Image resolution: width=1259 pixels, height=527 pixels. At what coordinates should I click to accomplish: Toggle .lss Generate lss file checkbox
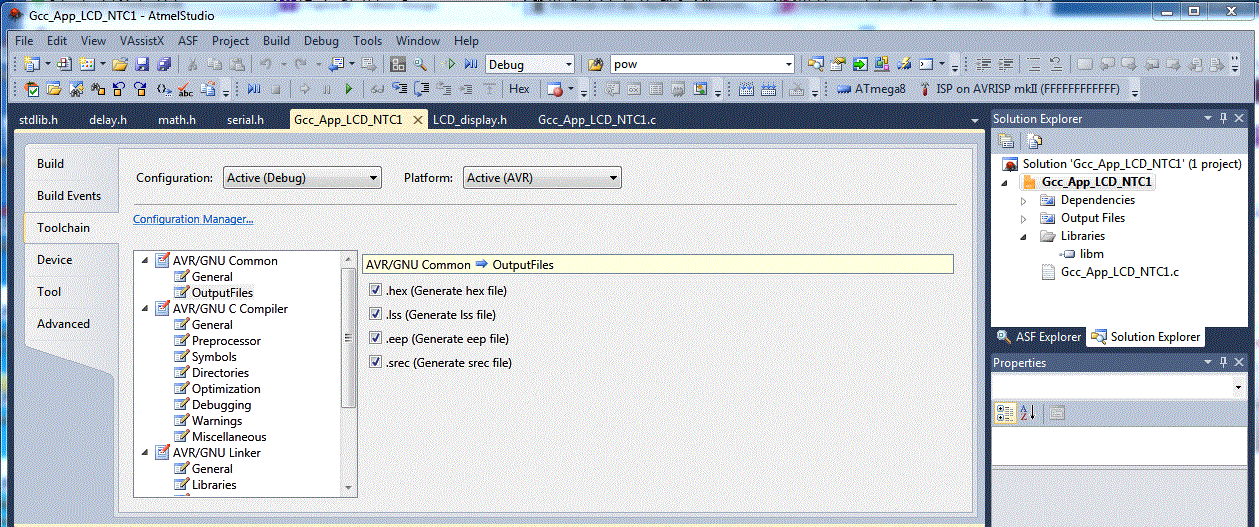[376, 315]
